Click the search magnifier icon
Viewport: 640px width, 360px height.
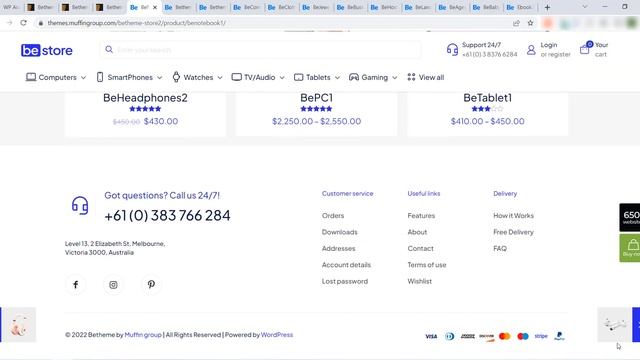pos(109,49)
